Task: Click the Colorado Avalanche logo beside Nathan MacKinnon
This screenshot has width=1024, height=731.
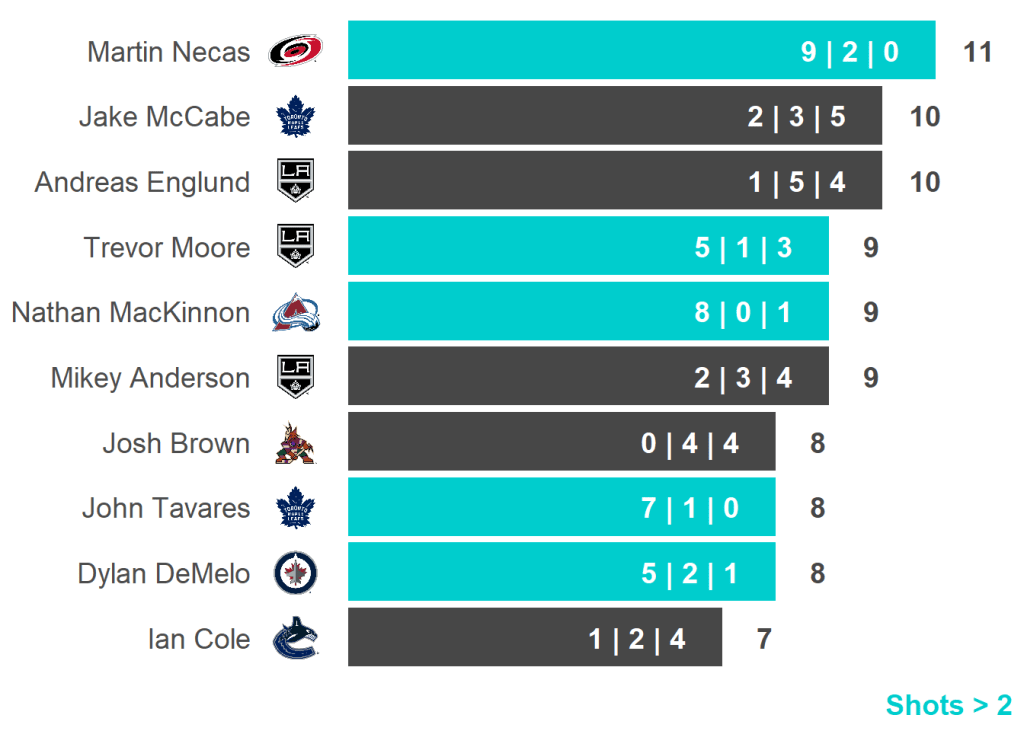Action: pyautogui.click(x=295, y=313)
